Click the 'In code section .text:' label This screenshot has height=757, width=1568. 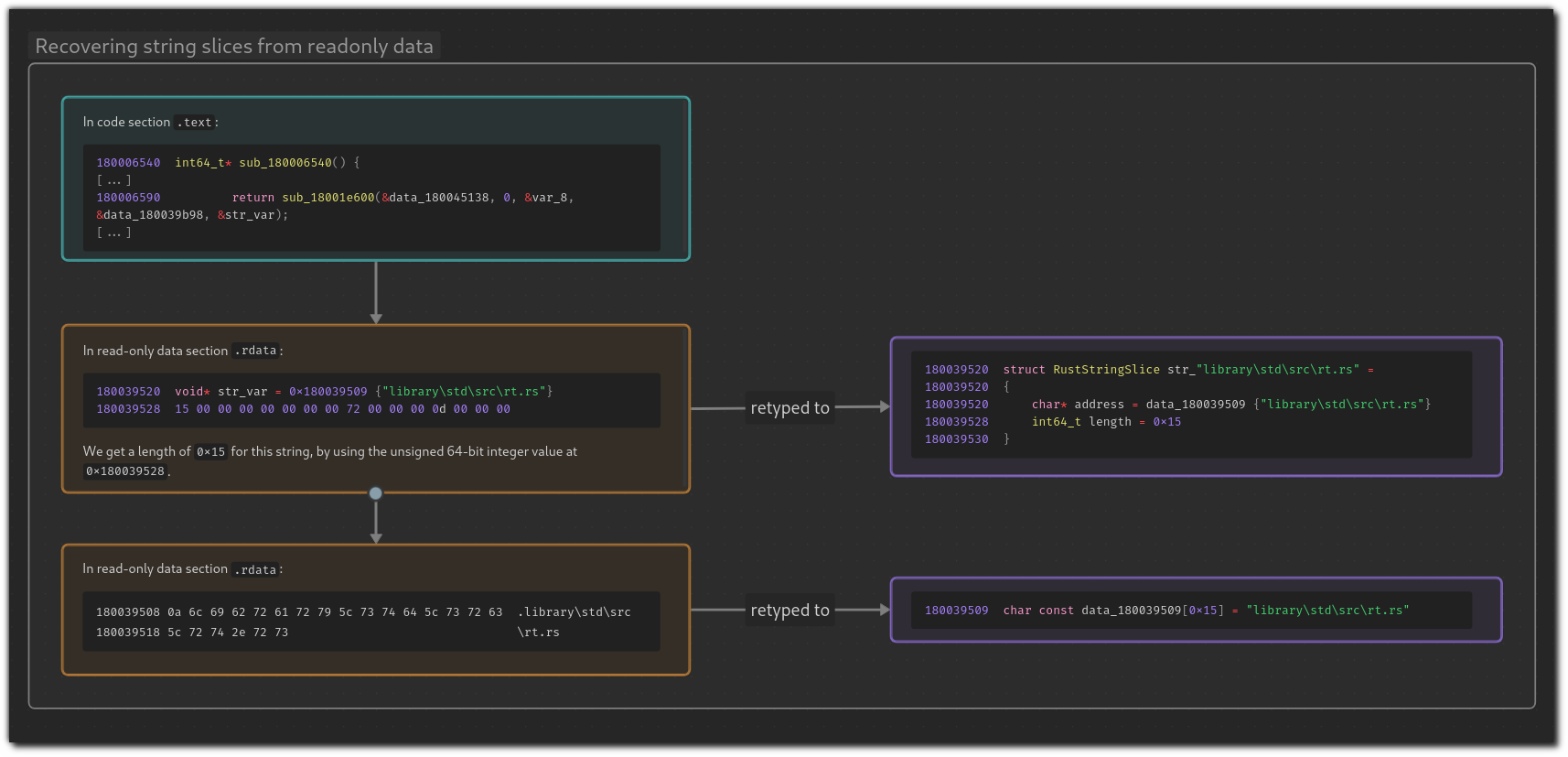(150, 122)
